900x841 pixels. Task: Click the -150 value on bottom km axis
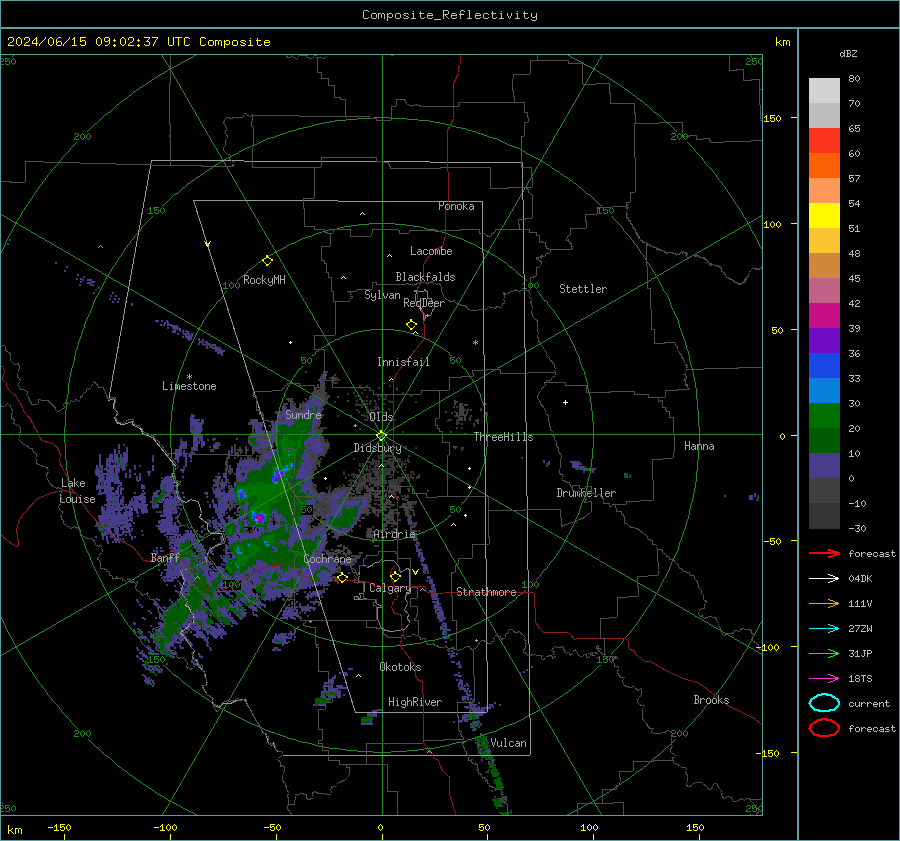click(x=59, y=827)
